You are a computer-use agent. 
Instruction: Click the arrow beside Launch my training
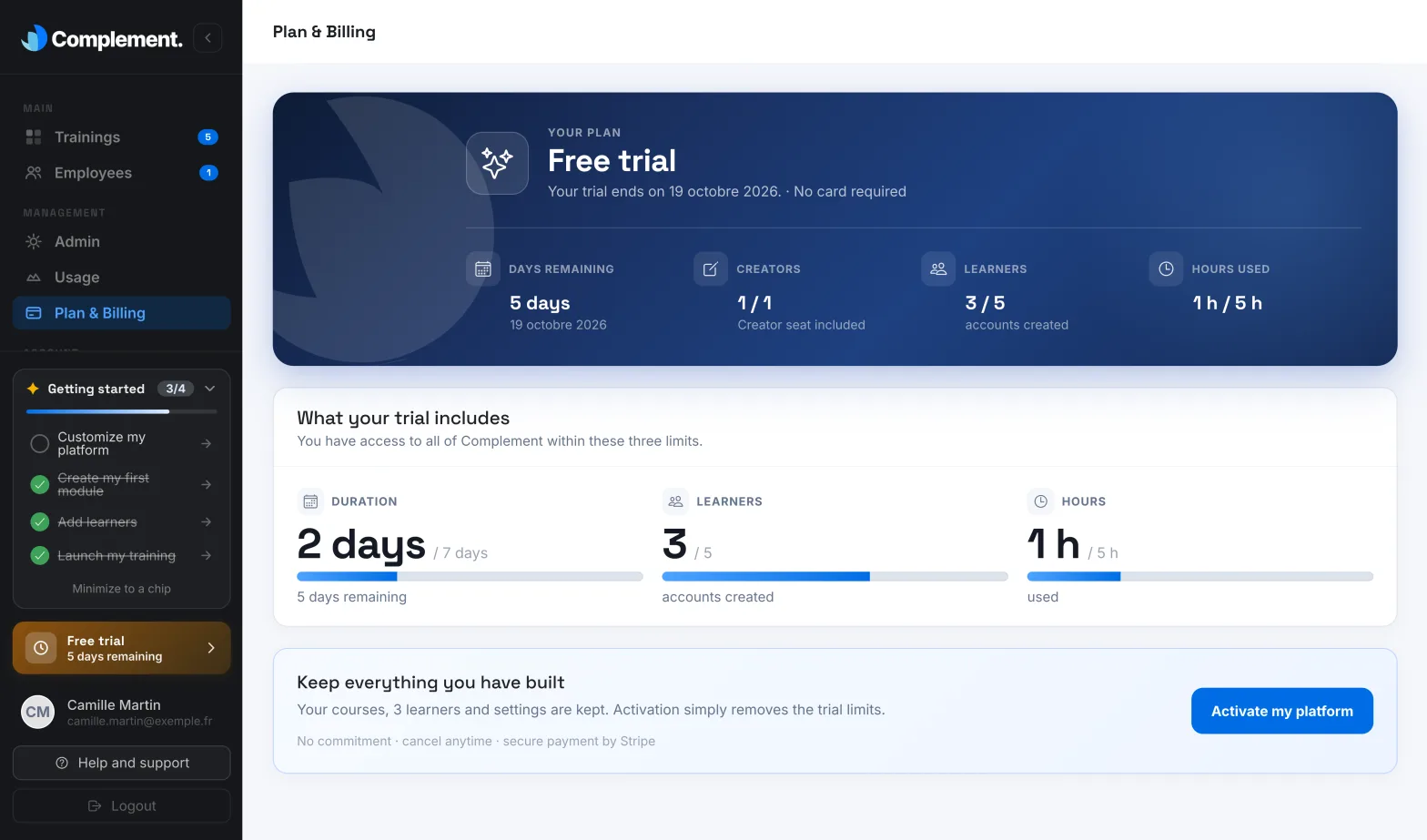pos(207,556)
